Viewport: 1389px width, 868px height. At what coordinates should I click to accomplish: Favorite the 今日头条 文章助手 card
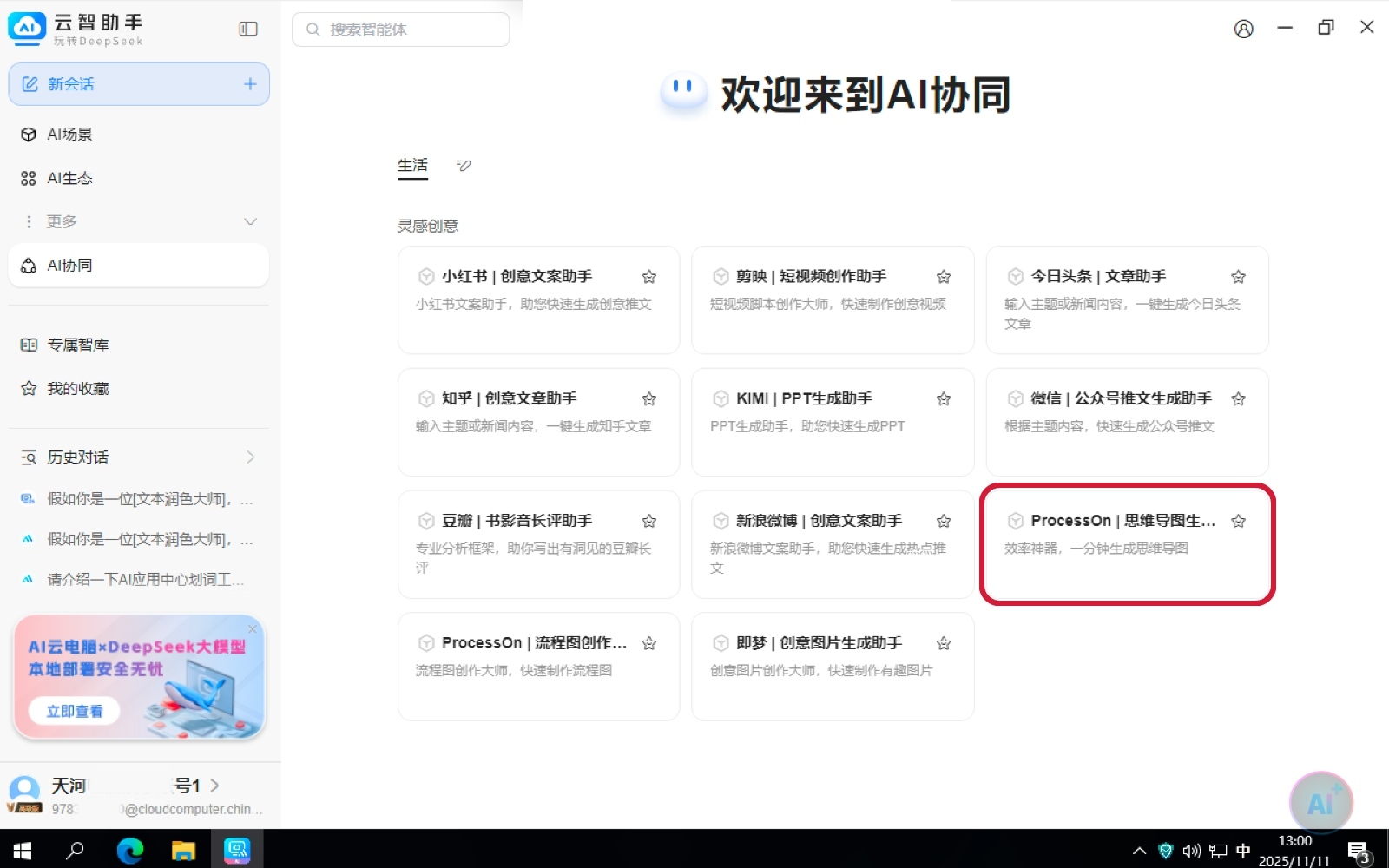[1238, 277]
